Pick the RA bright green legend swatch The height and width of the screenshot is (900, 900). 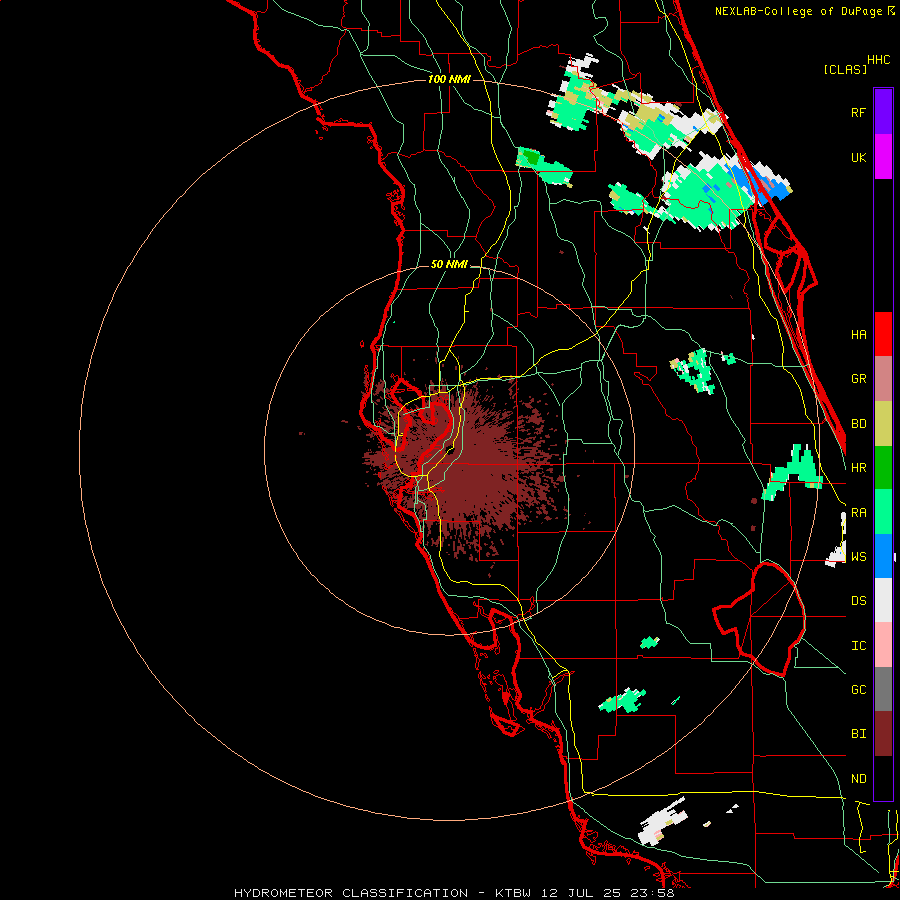click(x=883, y=512)
